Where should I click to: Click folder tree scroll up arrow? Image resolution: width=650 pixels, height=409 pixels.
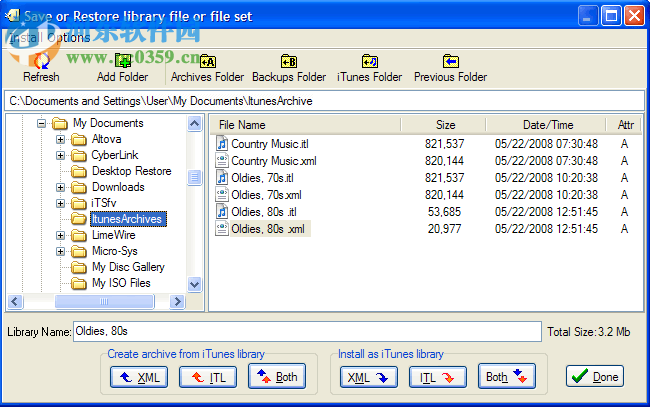[x=194, y=123]
